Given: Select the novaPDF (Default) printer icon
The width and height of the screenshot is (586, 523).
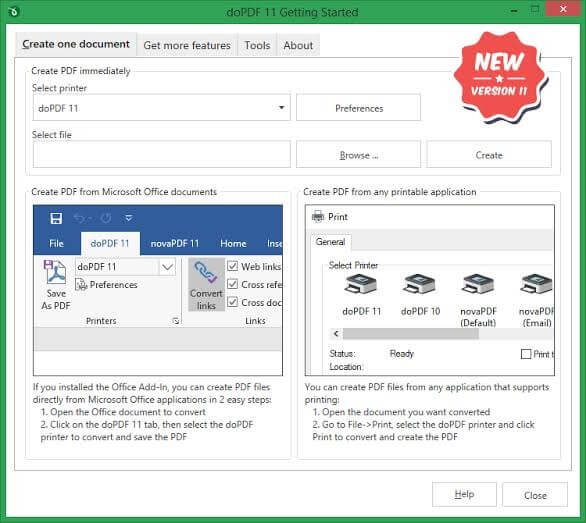Looking at the screenshot, I should point(478,284).
